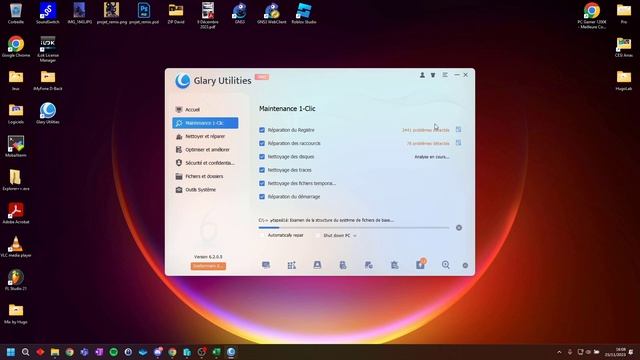
Task: Uncheck Réparation des raccourcis
Action: click(262, 143)
